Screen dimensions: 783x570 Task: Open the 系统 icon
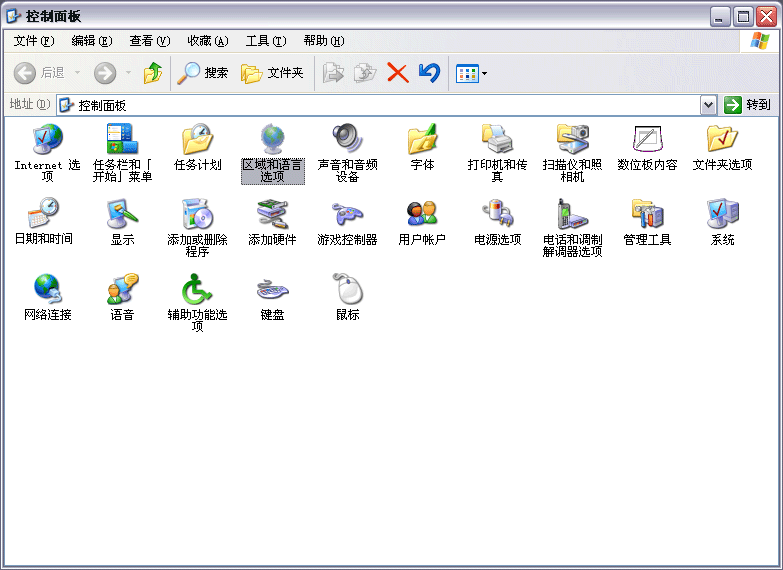click(x=722, y=214)
